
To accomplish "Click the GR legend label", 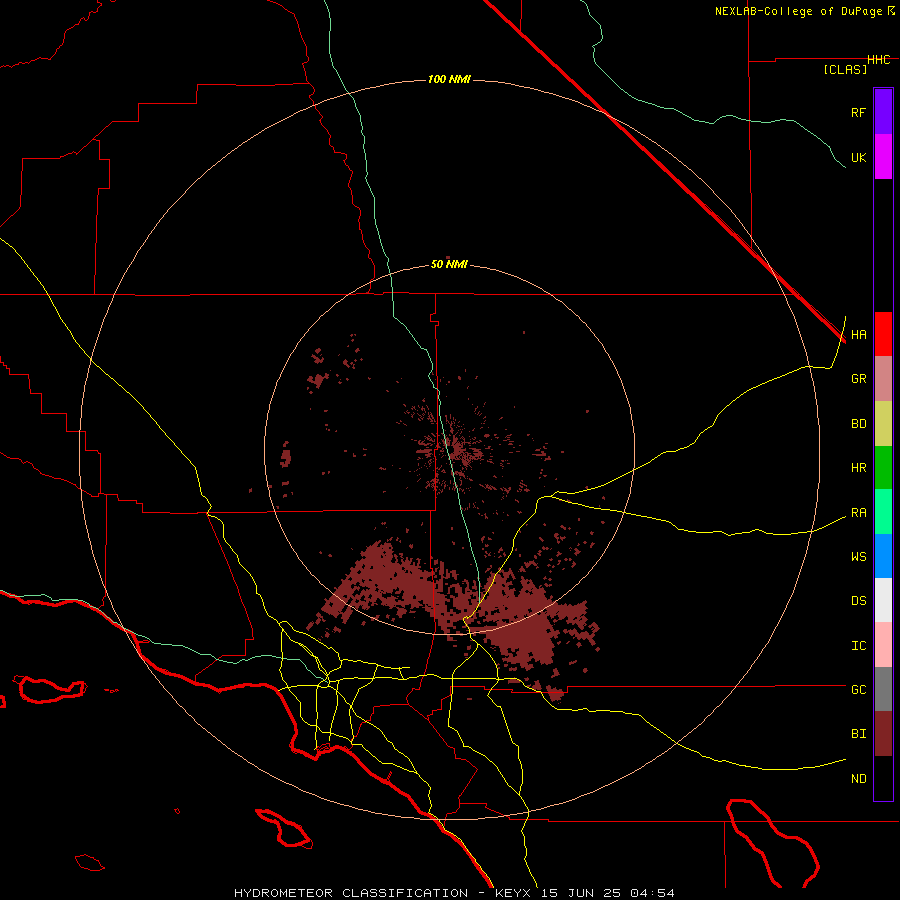I will (x=858, y=379).
